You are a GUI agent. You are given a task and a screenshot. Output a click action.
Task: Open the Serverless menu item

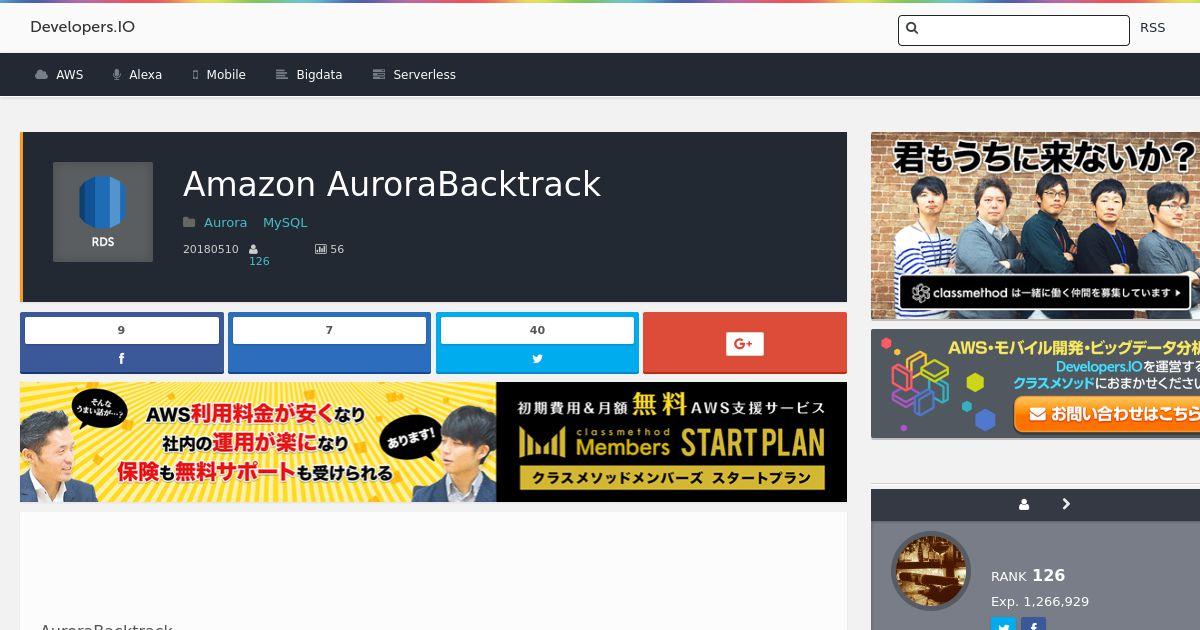pyautogui.click(x=414, y=75)
